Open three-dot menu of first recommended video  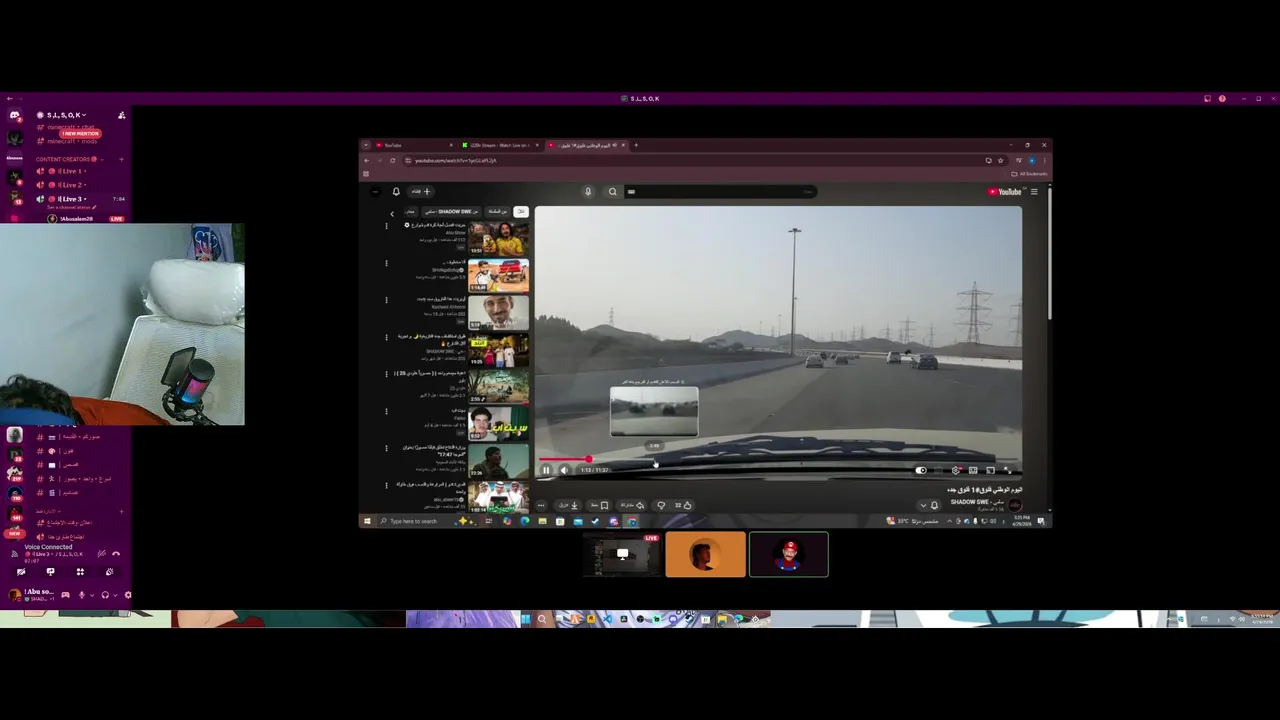[x=386, y=226]
